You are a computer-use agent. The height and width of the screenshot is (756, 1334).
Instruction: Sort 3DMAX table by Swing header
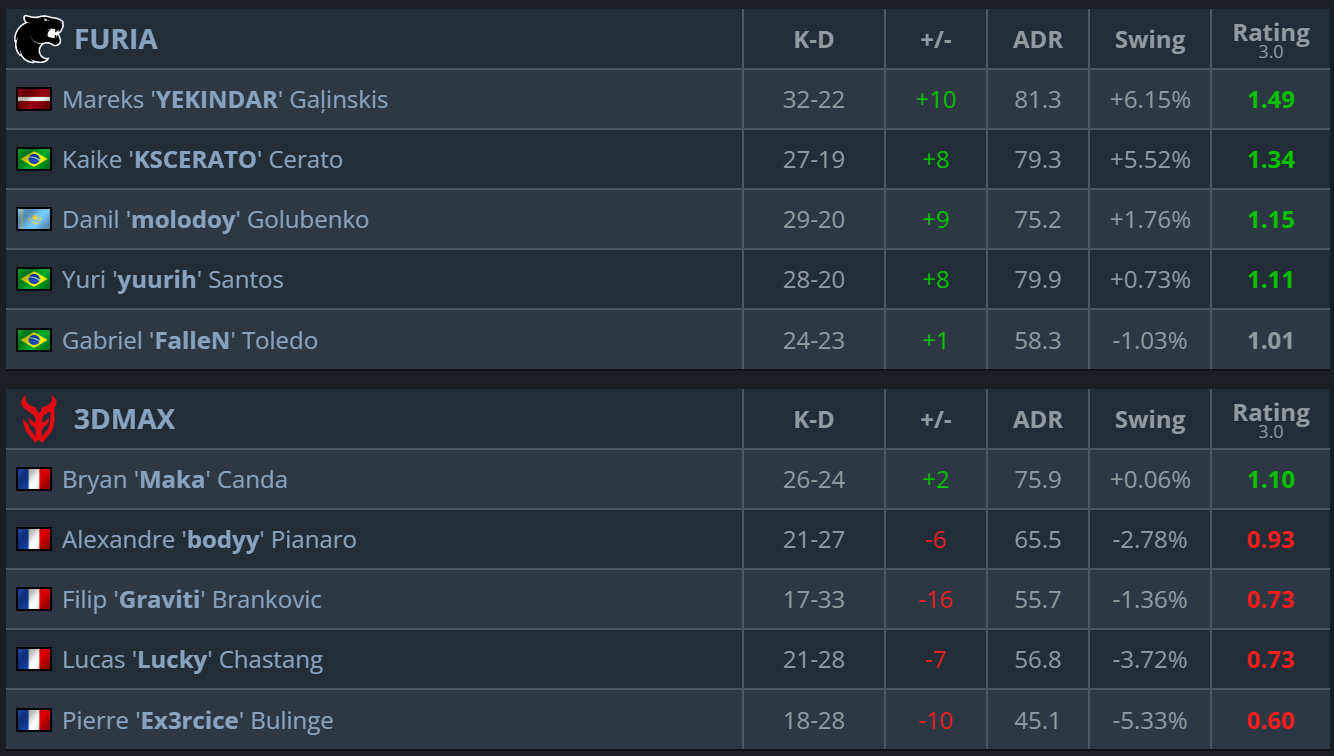(1150, 420)
